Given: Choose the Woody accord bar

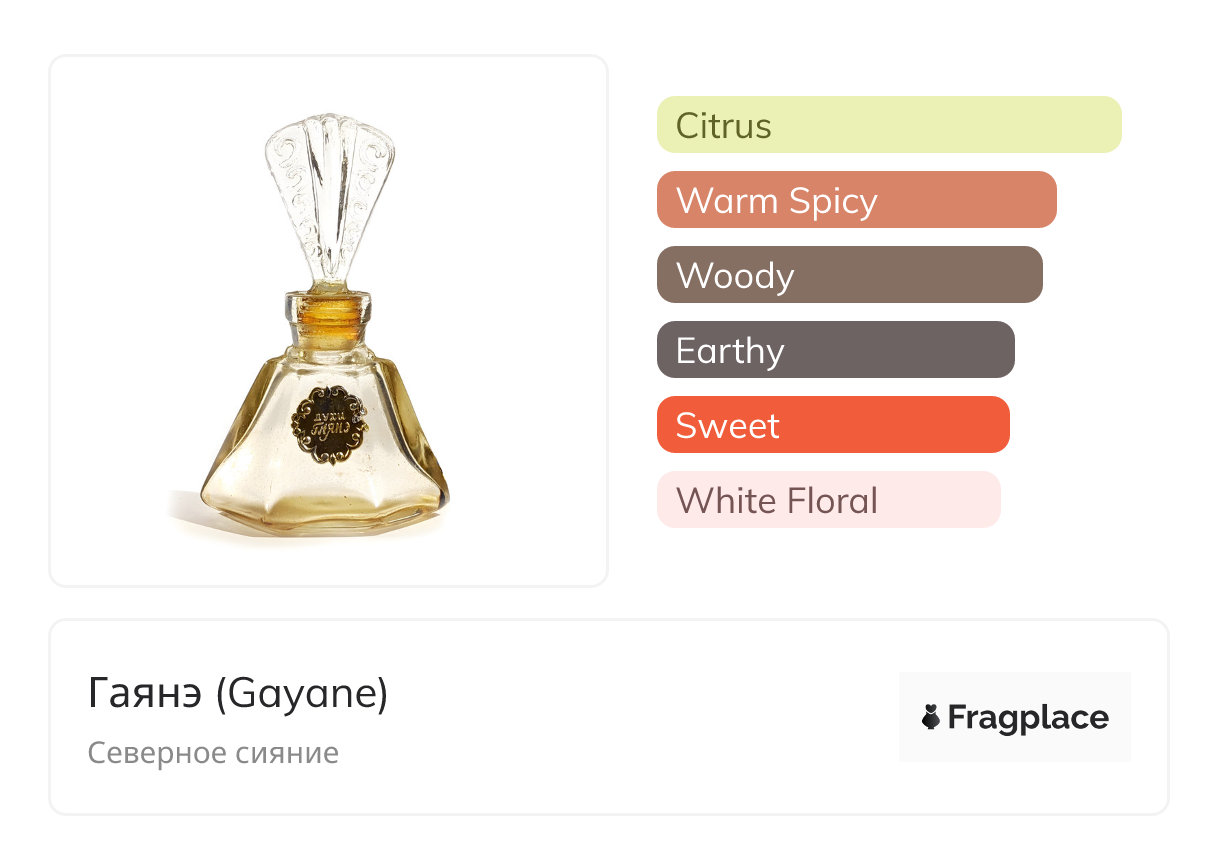Looking at the screenshot, I should [x=849, y=275].
